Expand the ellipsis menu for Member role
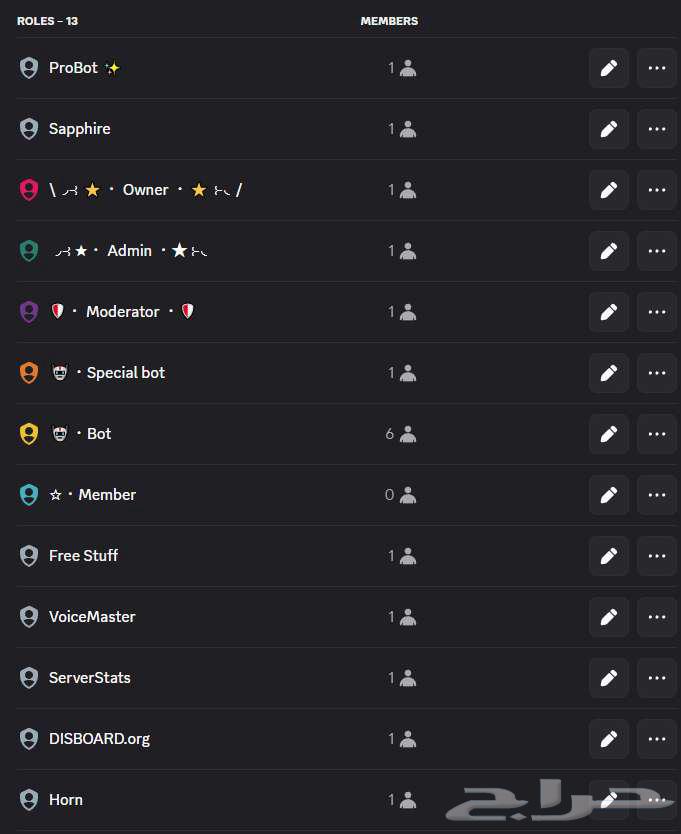 pyautogui.click(x=656, y=495)
